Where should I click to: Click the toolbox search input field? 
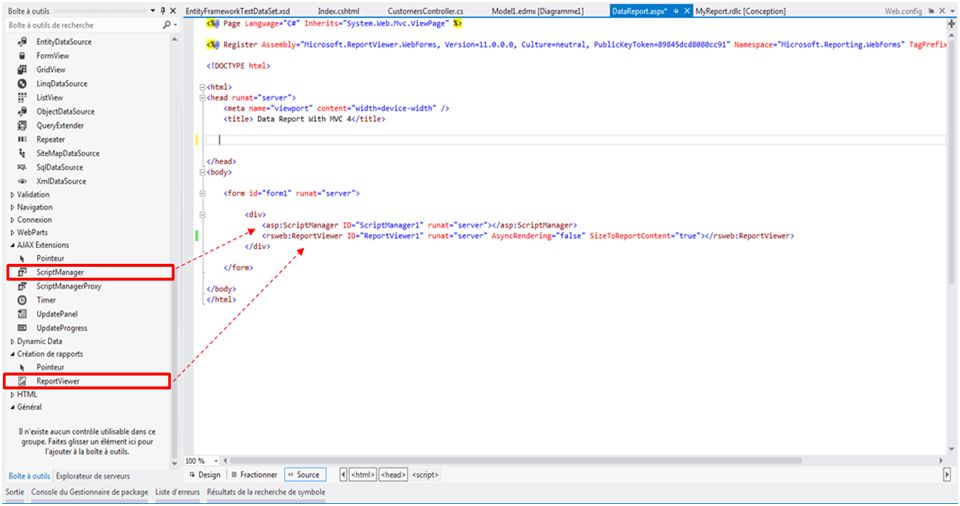80,24
